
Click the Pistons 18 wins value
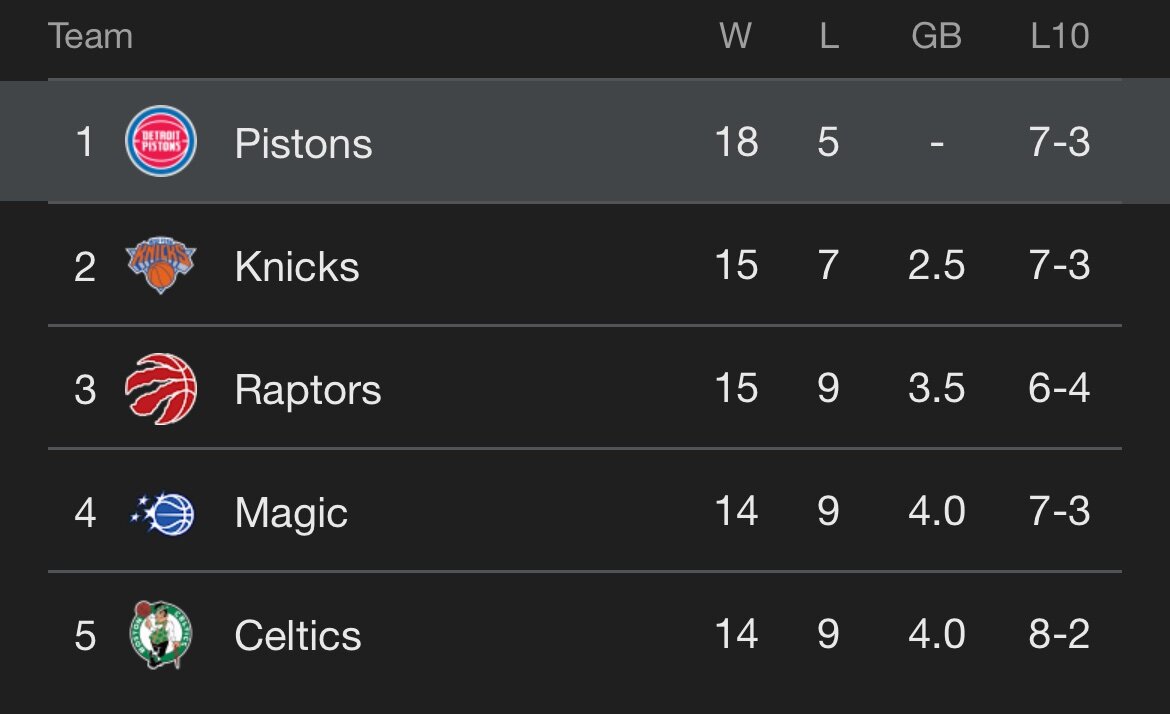click(736, 142)
